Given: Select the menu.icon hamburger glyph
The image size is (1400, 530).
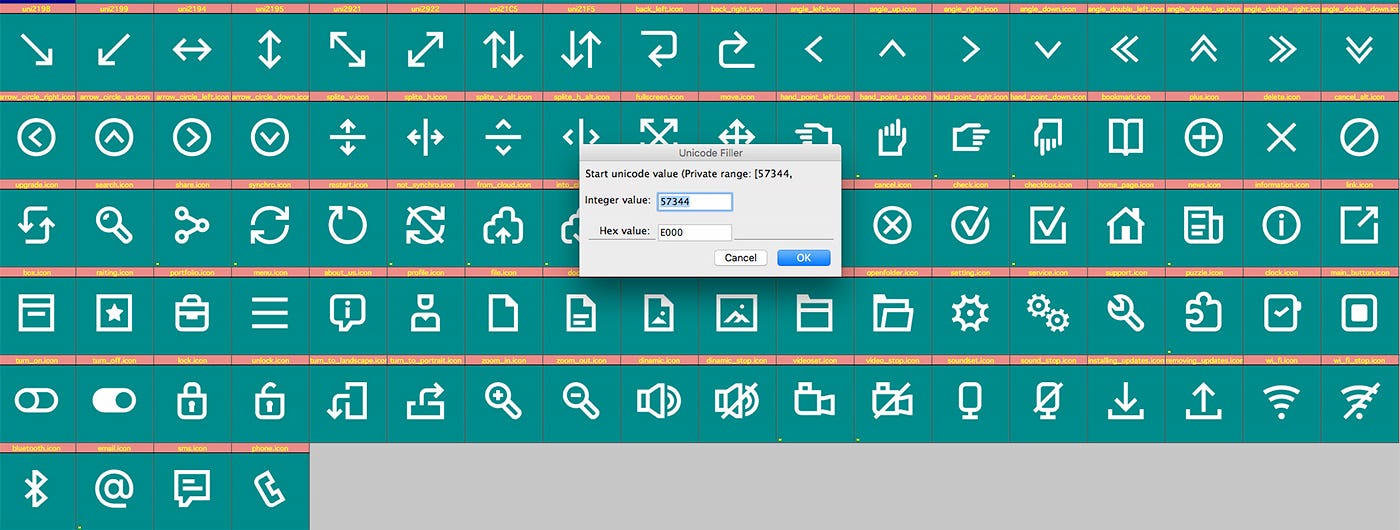Looking at the screenshot, I should point(270,314).
